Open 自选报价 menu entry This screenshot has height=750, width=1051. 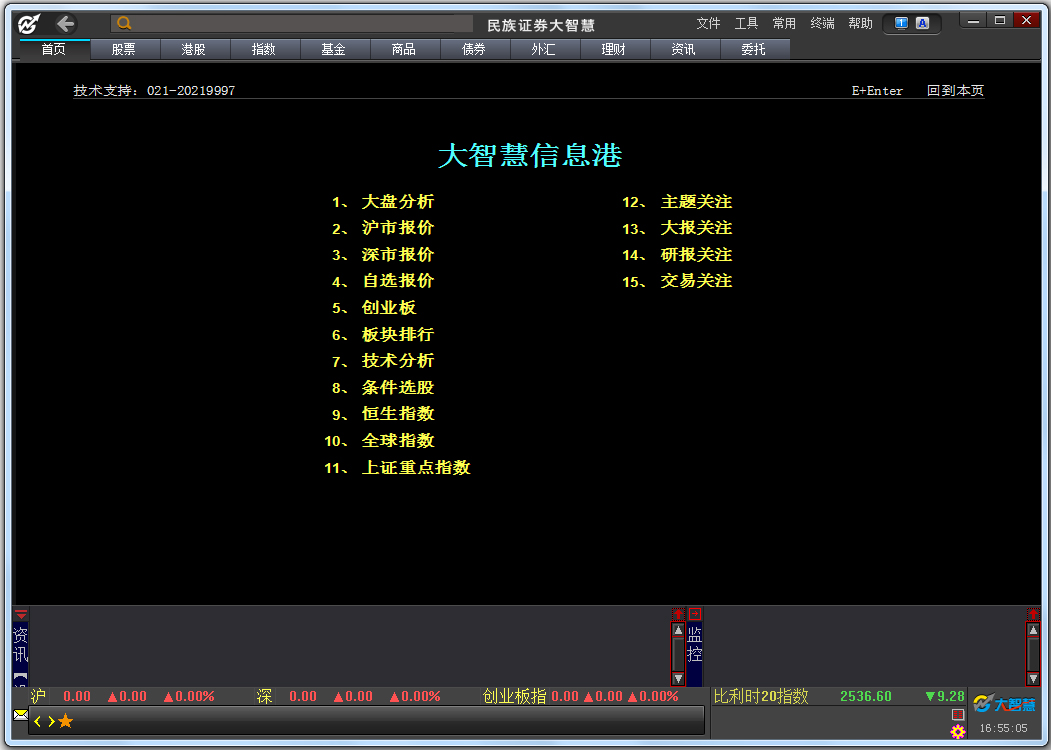(x=397, y=281)
